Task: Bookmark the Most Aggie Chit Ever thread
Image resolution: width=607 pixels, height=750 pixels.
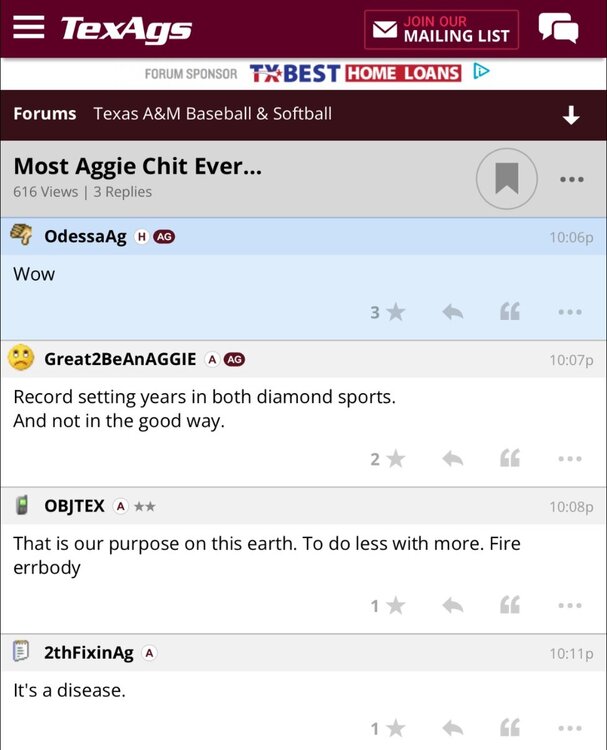Action: coord(506,179)
